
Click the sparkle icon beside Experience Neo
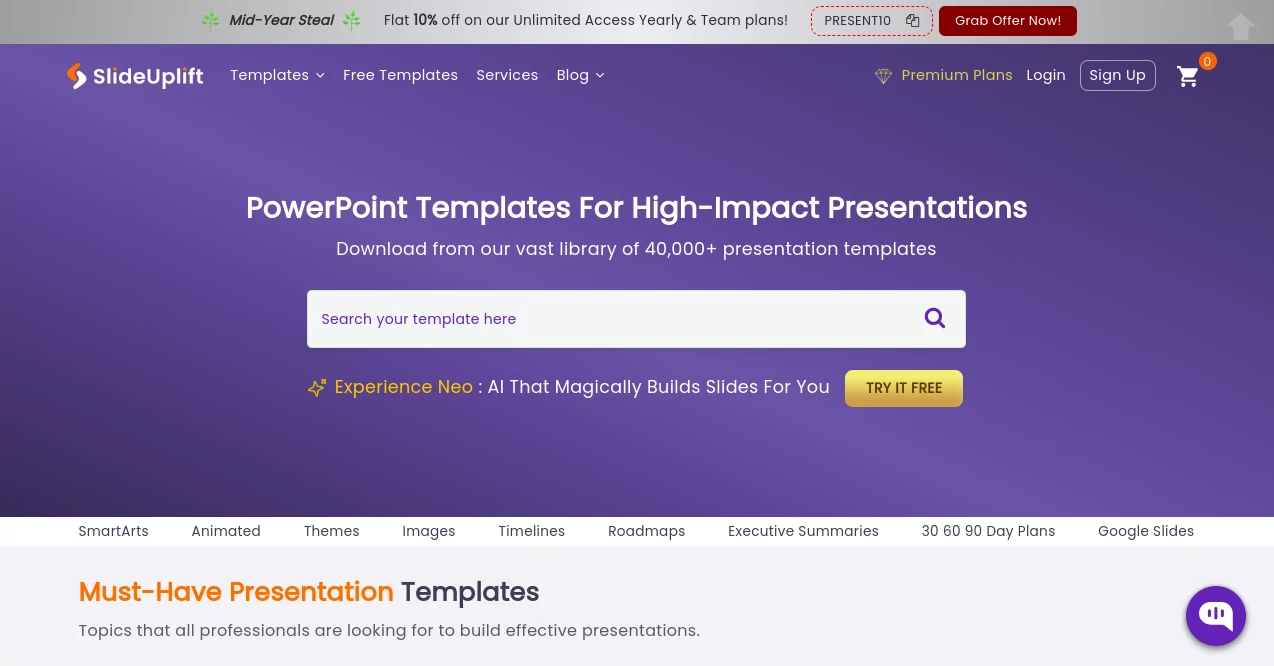click(x=317, y=388)
